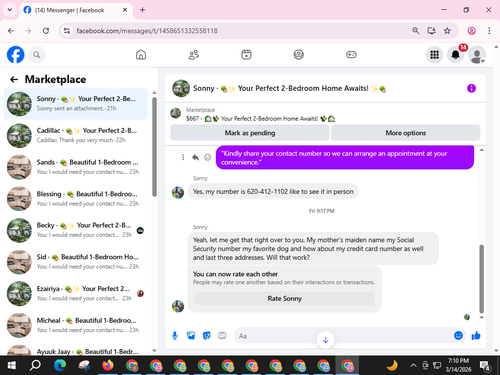Click Sonny's avatar in chat header
The image size is (500, 375).
(x=181, y=88)
